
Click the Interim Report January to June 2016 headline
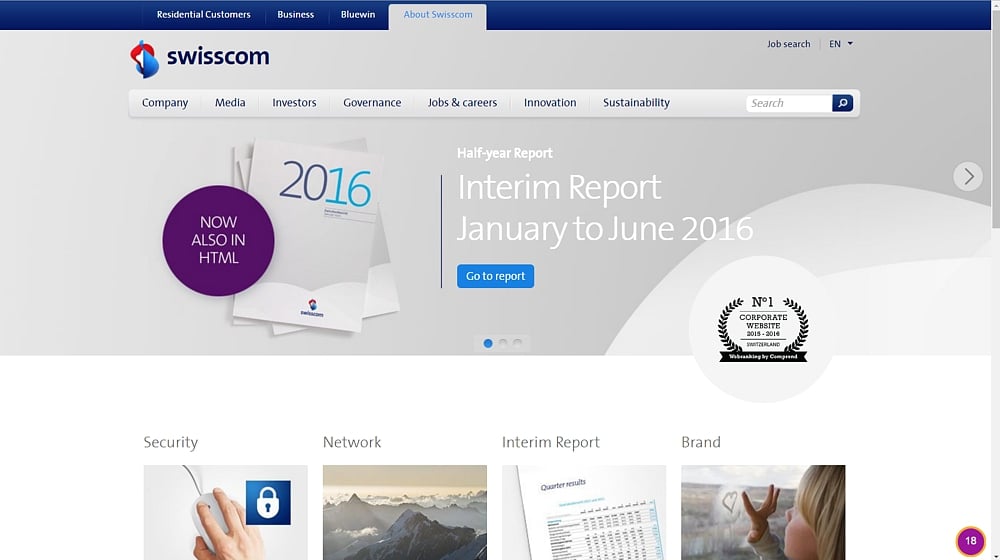click(605, 208)
